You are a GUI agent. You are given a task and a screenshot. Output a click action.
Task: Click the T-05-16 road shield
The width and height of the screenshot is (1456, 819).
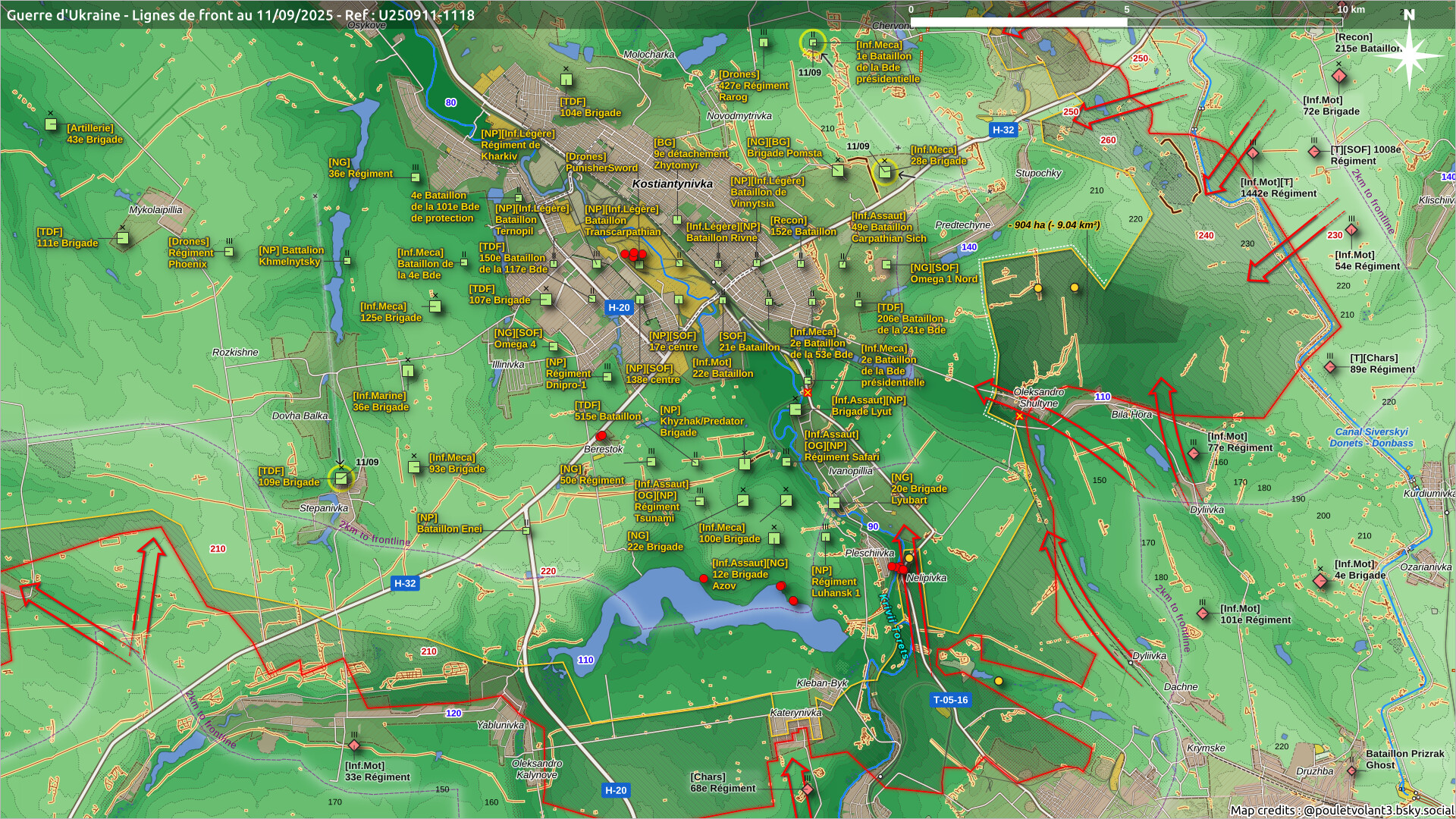[x=950, y=700]
